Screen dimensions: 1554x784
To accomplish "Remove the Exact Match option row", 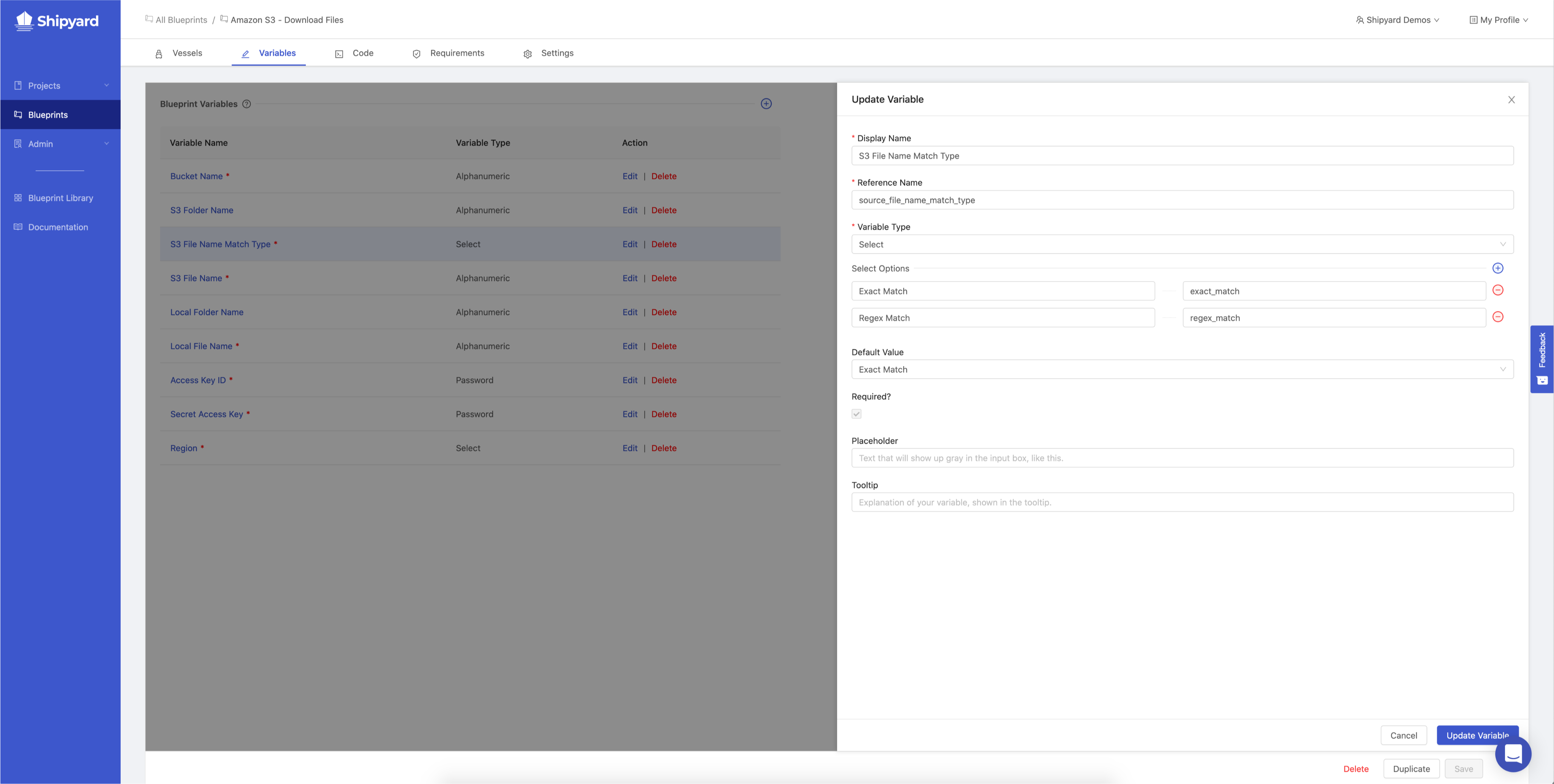I will [1497, 291].
